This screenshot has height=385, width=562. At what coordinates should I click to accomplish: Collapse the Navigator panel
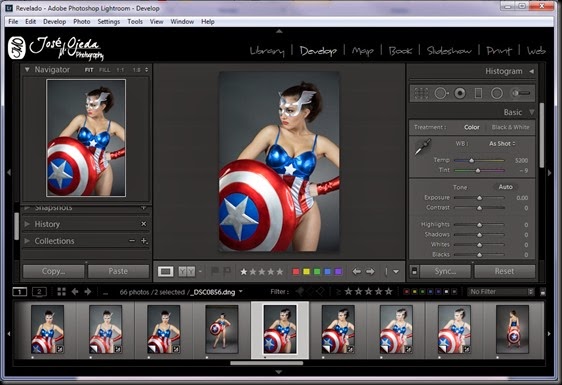[27, 69]
